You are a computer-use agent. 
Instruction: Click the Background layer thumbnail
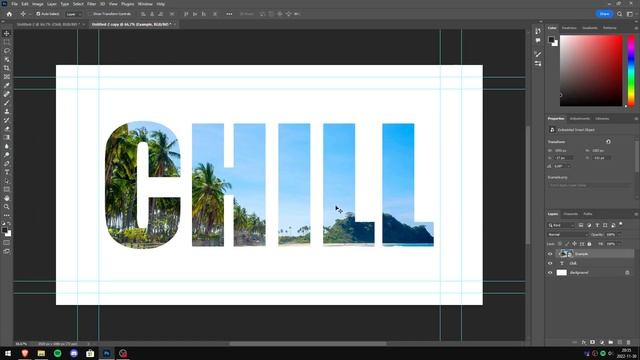[x=562, y=273]
